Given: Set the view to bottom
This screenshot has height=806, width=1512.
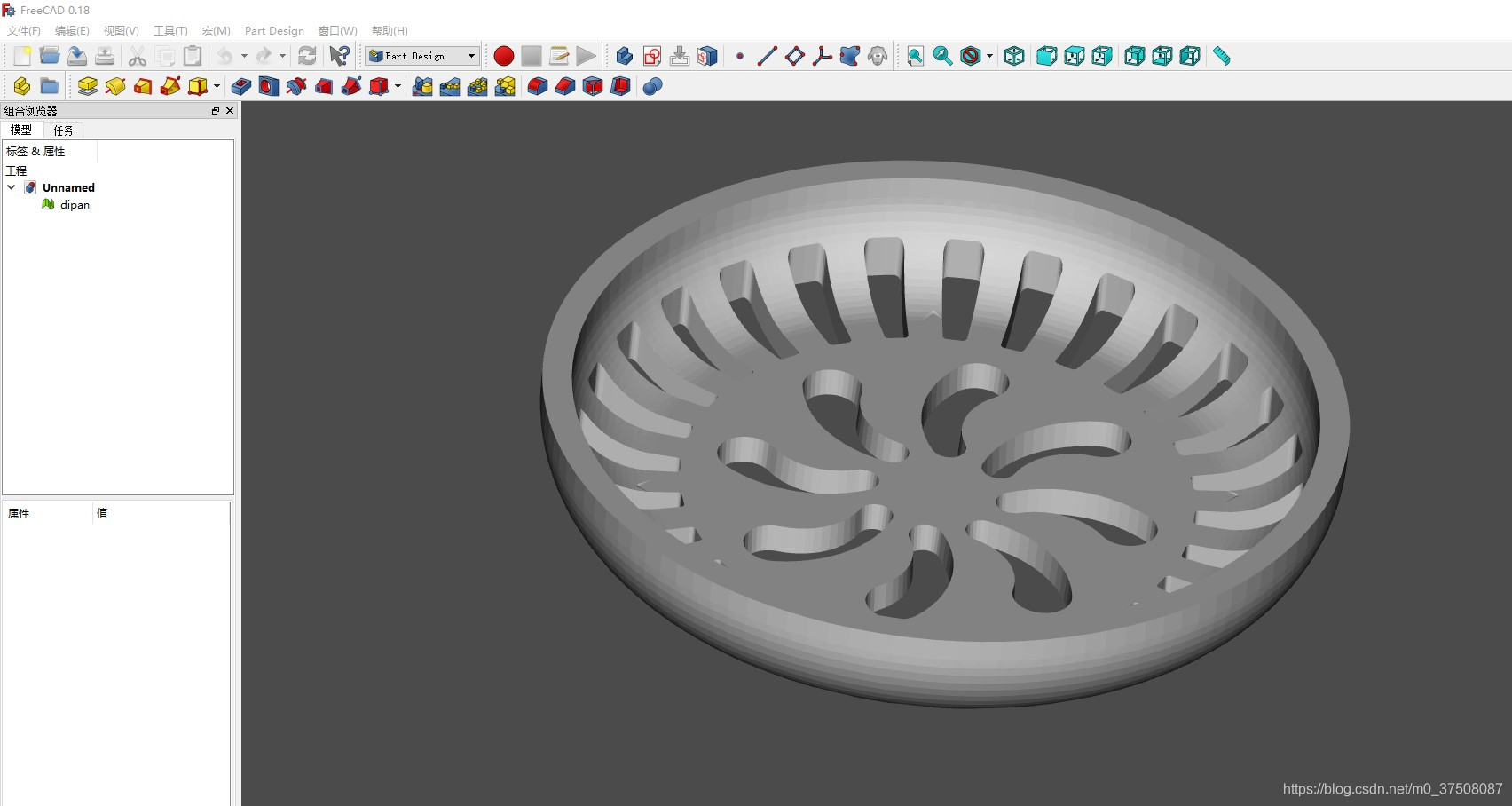Looking at the screenshot, I should (1162, 56).
